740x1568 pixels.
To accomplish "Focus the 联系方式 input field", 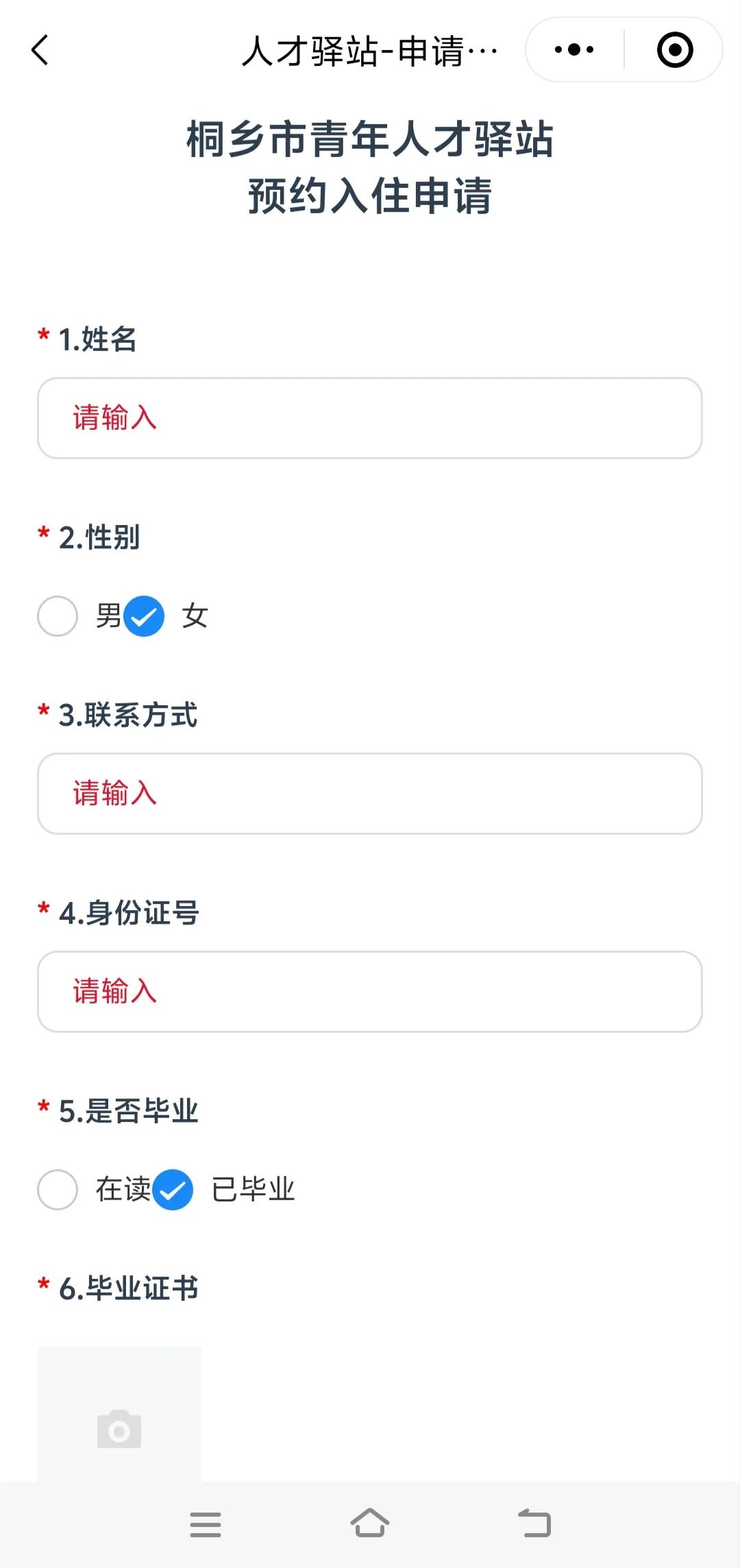I will 370,794.
